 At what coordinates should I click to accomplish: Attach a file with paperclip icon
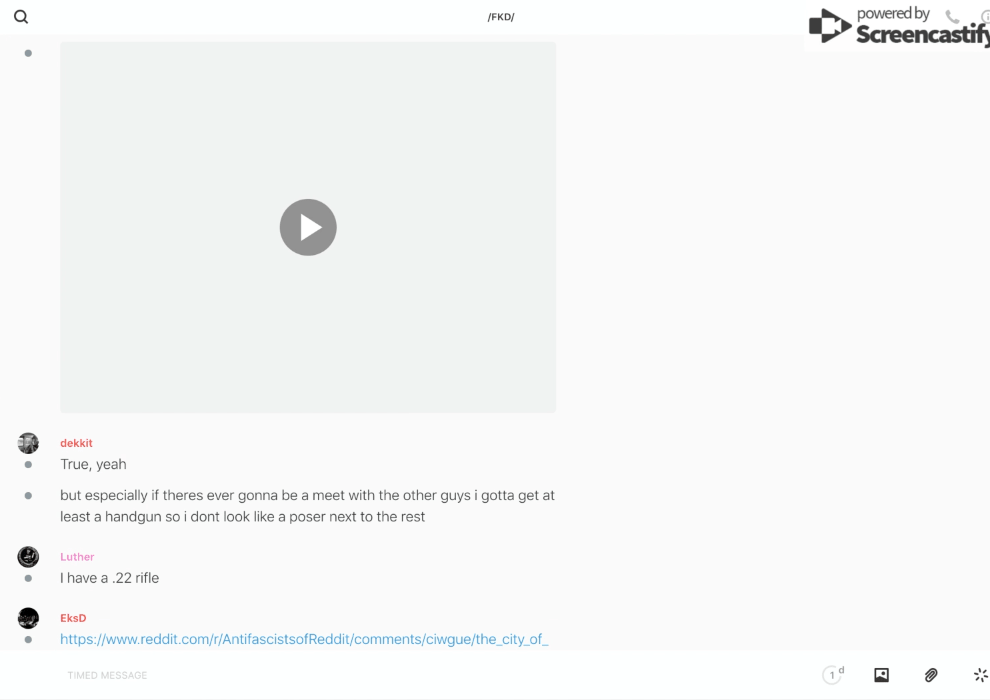(931, 675)
